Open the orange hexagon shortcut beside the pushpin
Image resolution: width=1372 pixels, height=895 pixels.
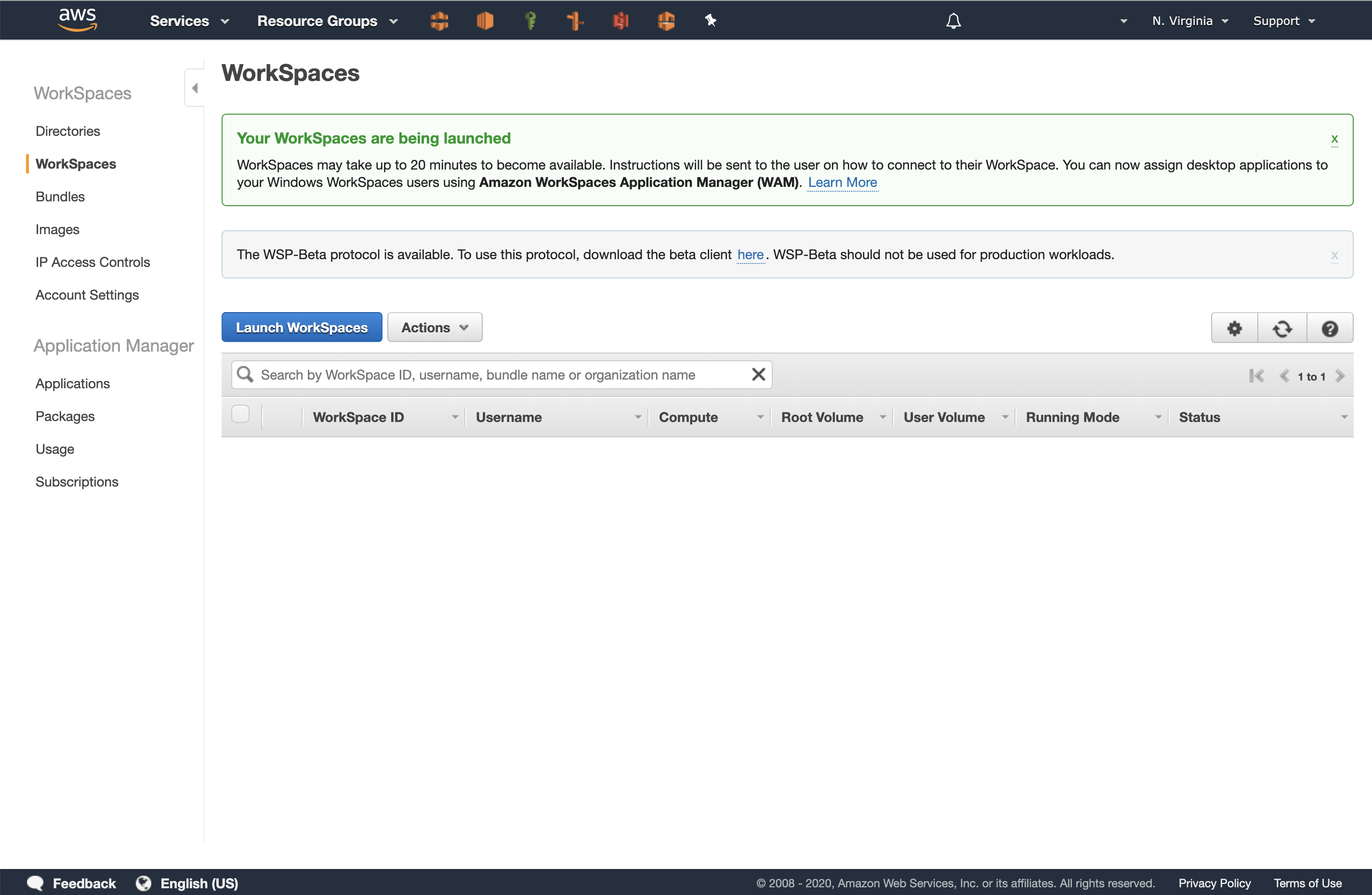pyautogui.click(x=666, y=21)
